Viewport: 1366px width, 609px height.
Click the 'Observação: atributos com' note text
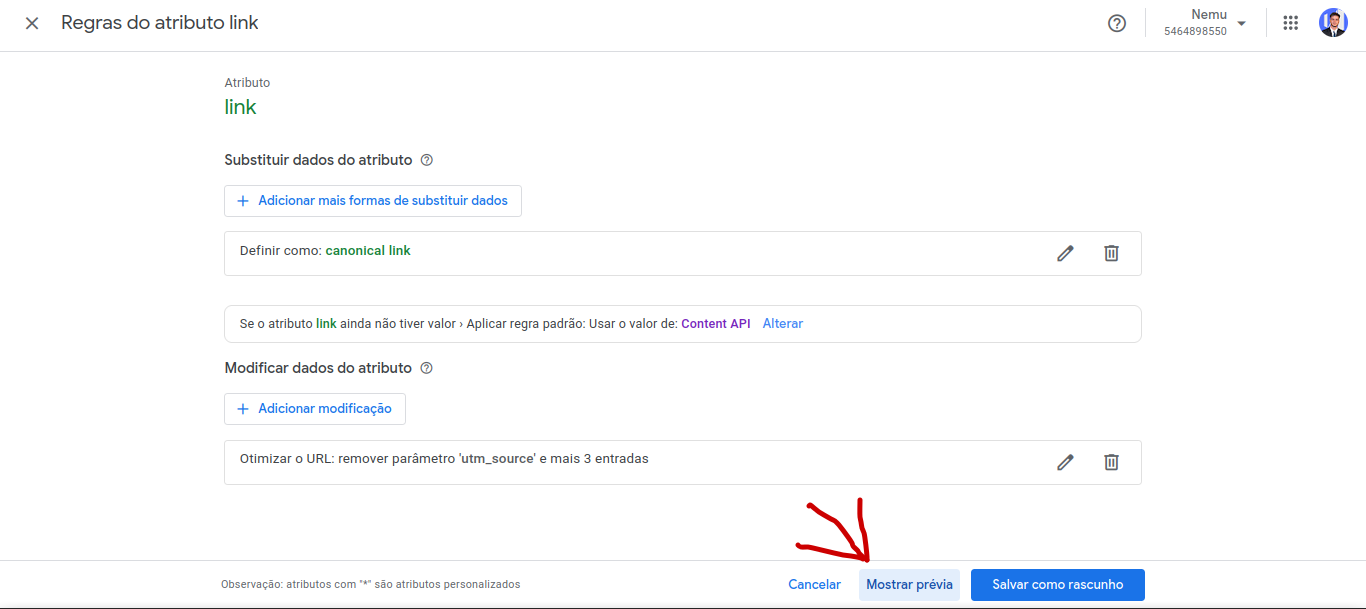coord(370,585)
